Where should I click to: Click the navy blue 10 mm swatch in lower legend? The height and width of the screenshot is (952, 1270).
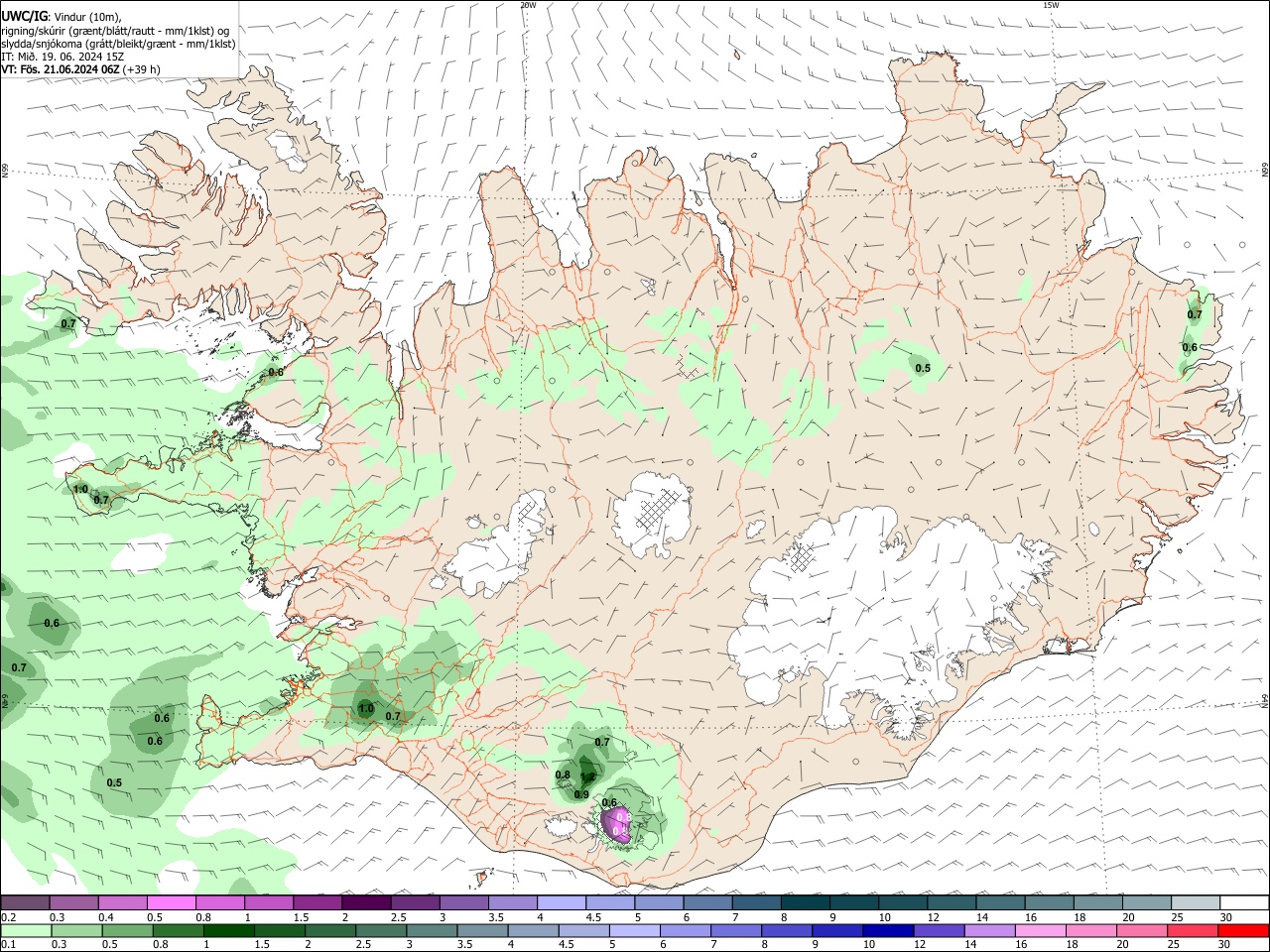pos(887,930)
